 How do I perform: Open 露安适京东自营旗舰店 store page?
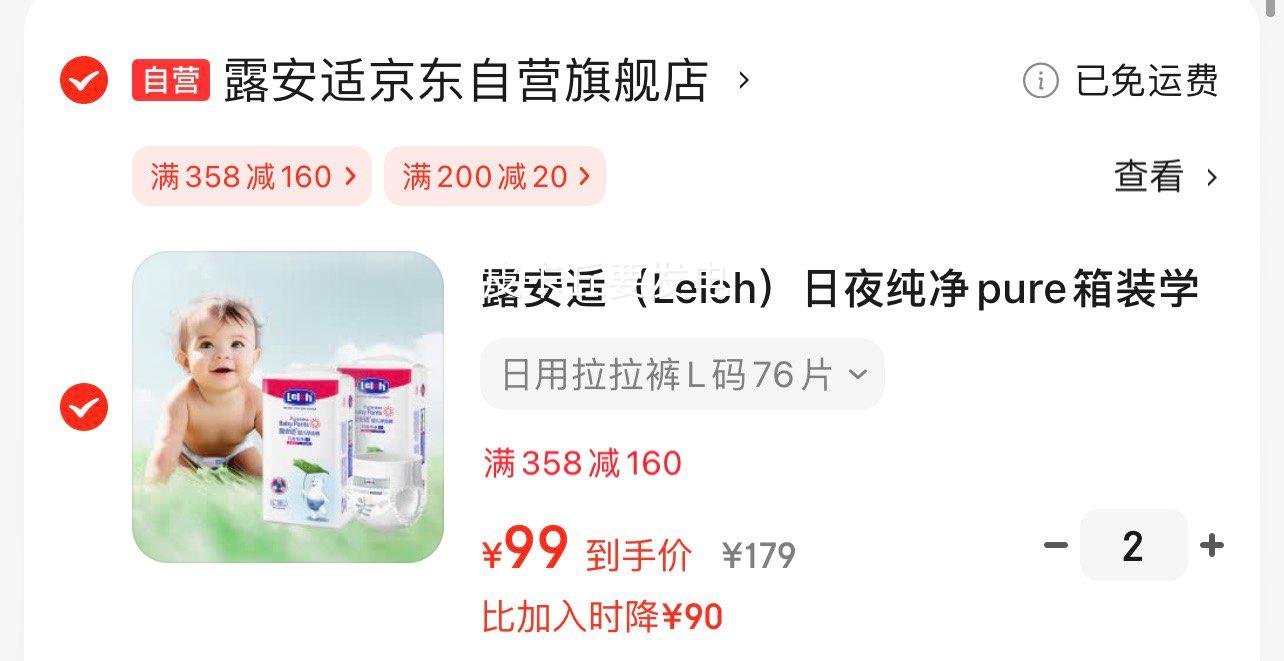pos(465,80)
